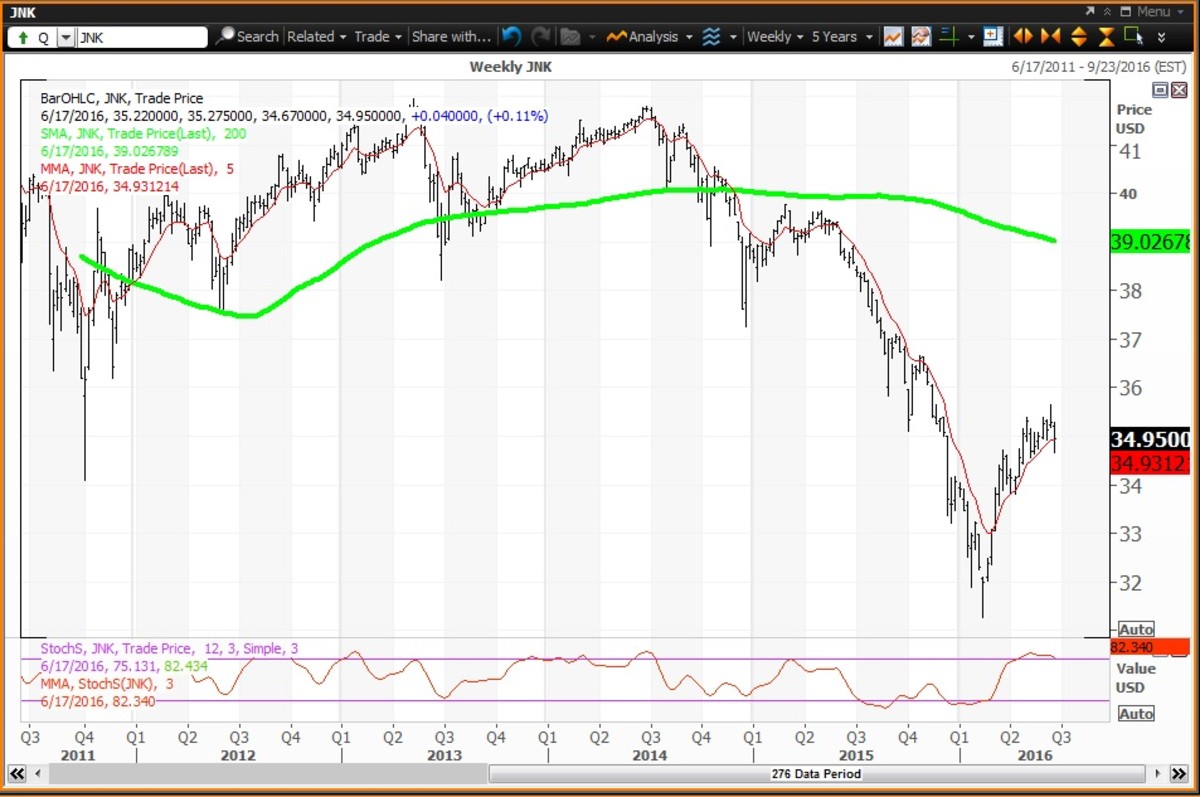Screen dimensions: 1200x797
Task: Click the Price USD axis label
Action: [1134, 119]
